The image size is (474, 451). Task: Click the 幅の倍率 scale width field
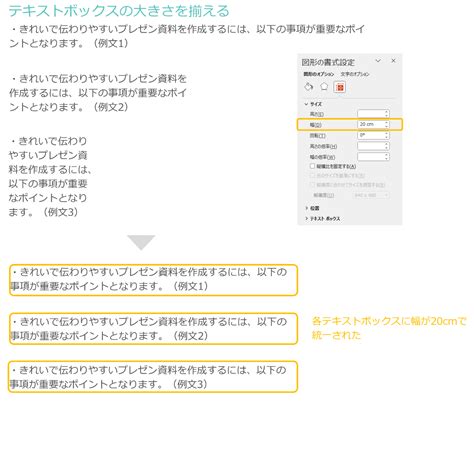(x=371, y=156)
